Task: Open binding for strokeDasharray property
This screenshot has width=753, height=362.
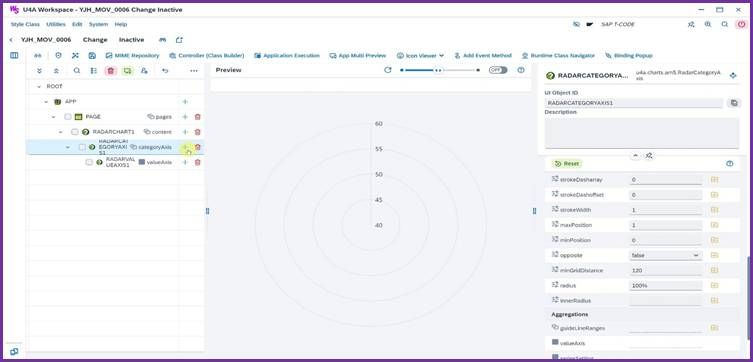Action: pyautogui.click(x=714, y=180)
